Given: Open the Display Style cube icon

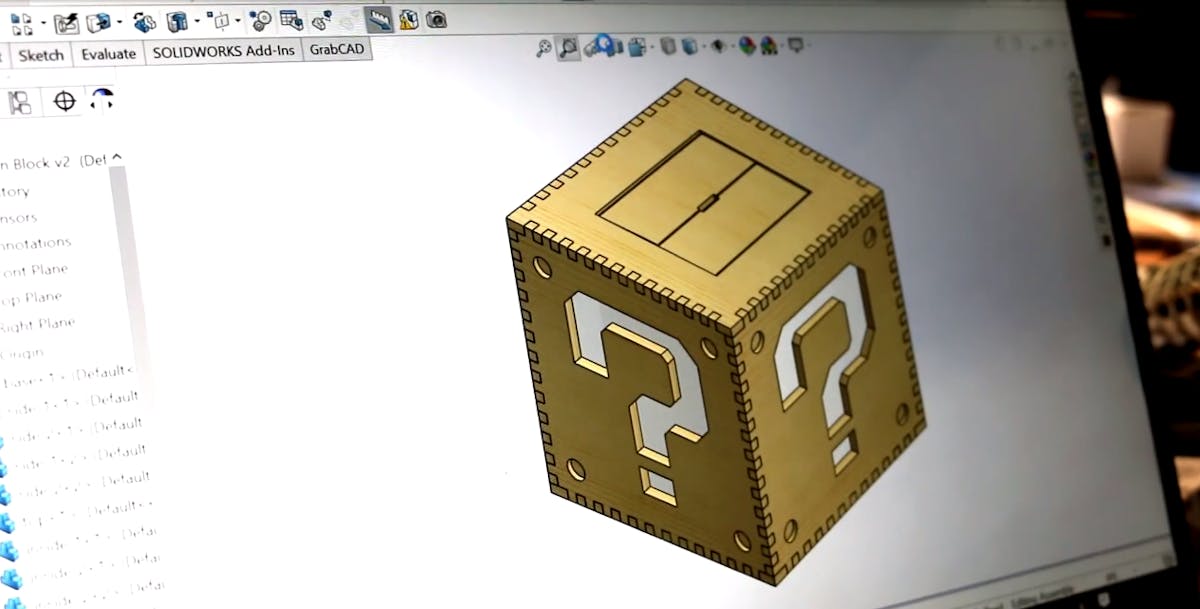Looking at the screenshot, I should pos(689,46).
